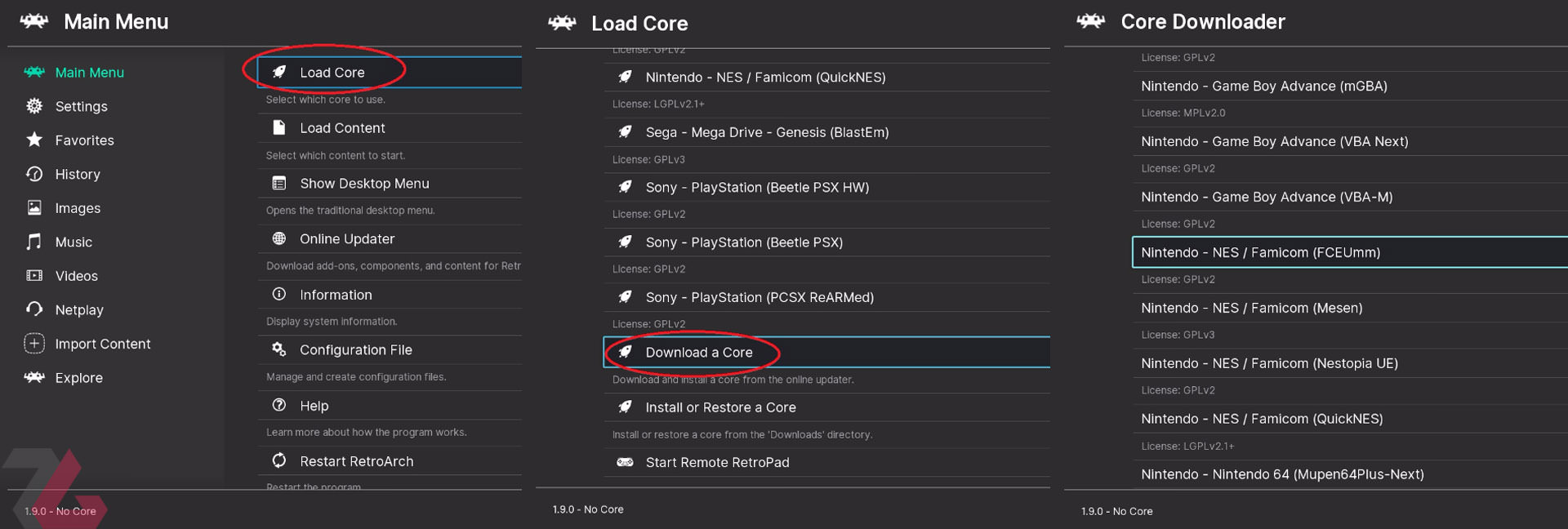Select Install or Restore a Core
Image resolution: width=1568 pixels, height=529 pixels.
(826, 407)
